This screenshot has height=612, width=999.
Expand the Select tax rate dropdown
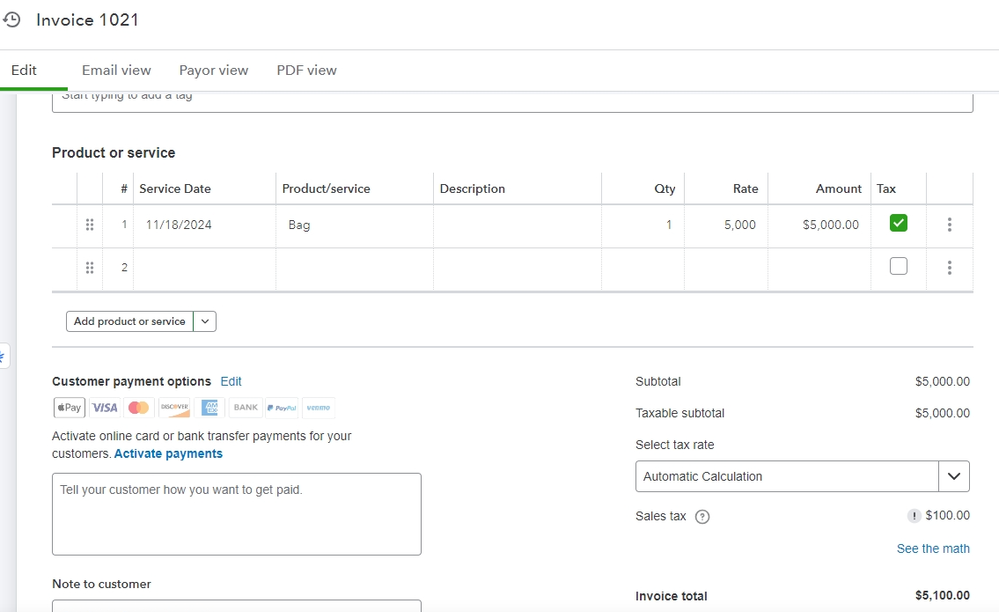tap(954, 476)
